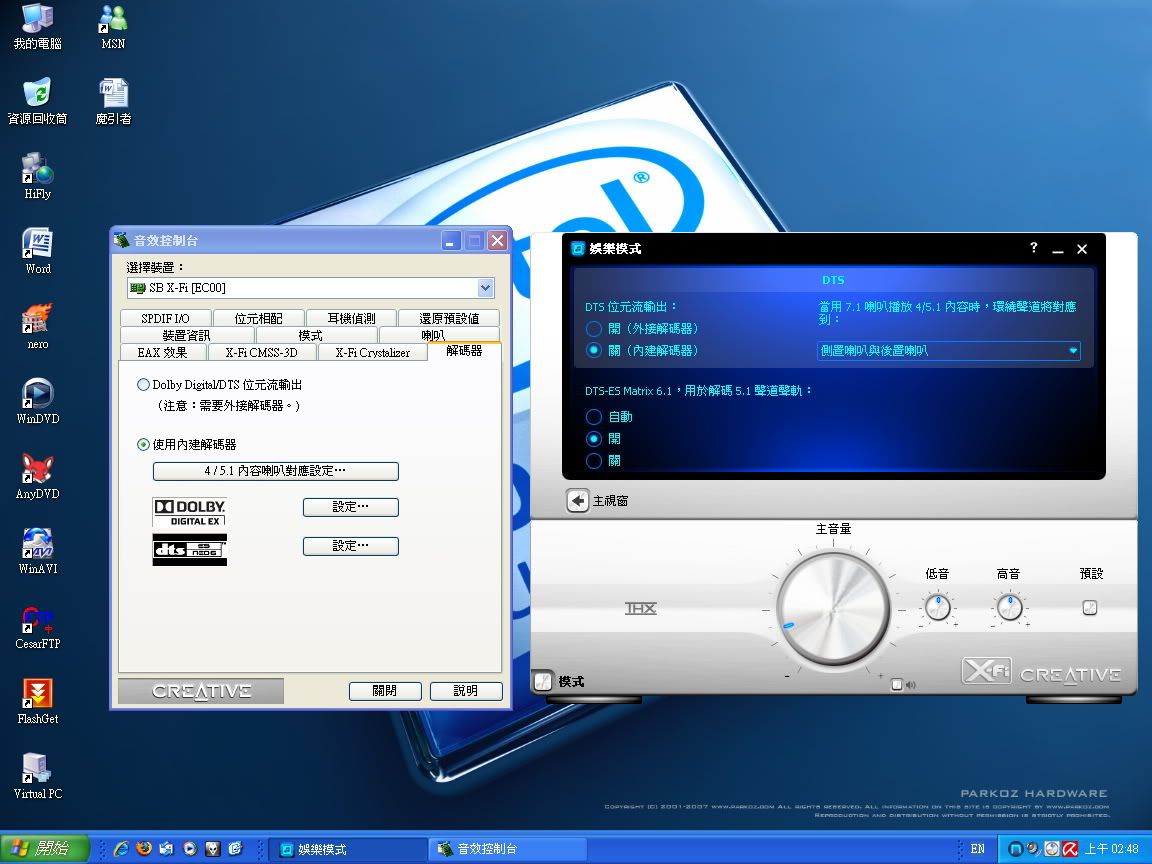
Task: Switch to the SPDIF I/O tab
Action: click(x=165, y=318)
